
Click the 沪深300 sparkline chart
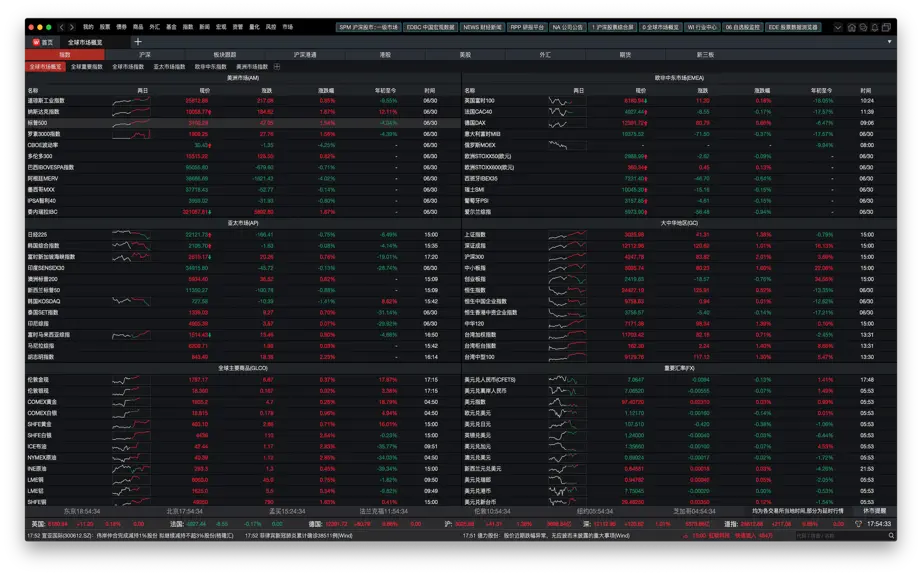(567, 257)
